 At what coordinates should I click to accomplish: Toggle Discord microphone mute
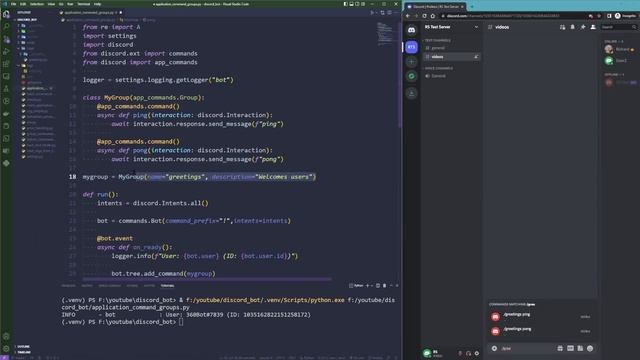[460, 353]
